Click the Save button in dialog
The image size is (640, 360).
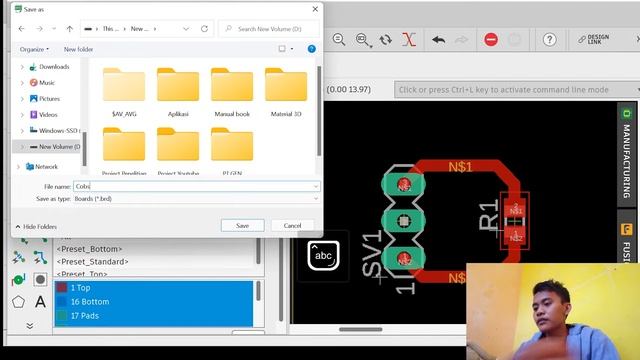pos(242,225)
